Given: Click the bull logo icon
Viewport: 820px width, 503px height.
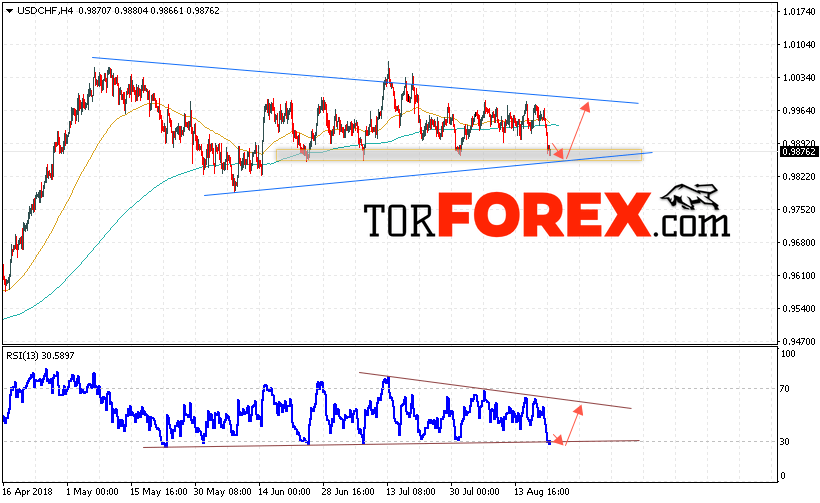Looking at the screenshot, I should point(691,197).
